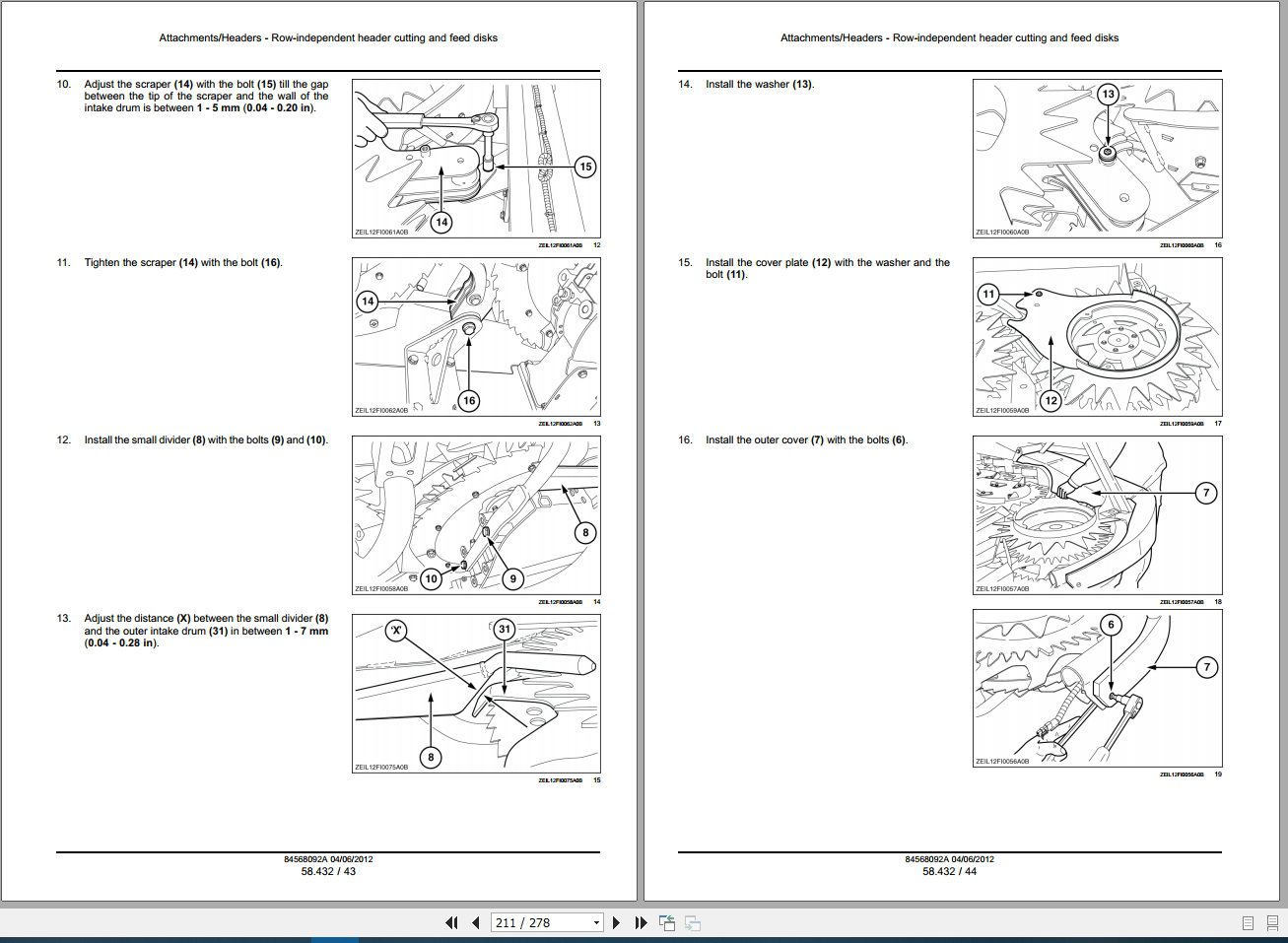Image resolution: width=1288 pixels, height=943 pixels.
Task: Jump to the last page
Action: (641, 923)
